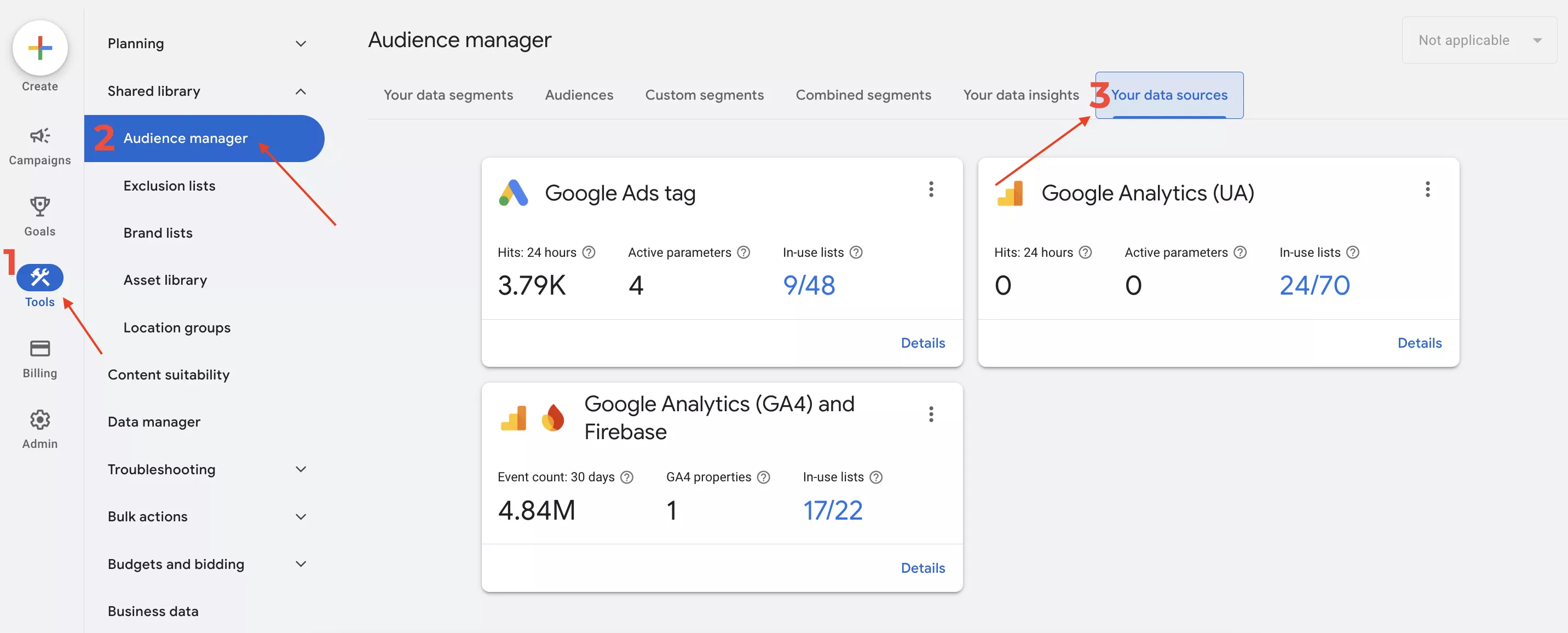Switch to Custom segments tab
The height and width of the screenshot is (633, 1568).
[704, 95]
